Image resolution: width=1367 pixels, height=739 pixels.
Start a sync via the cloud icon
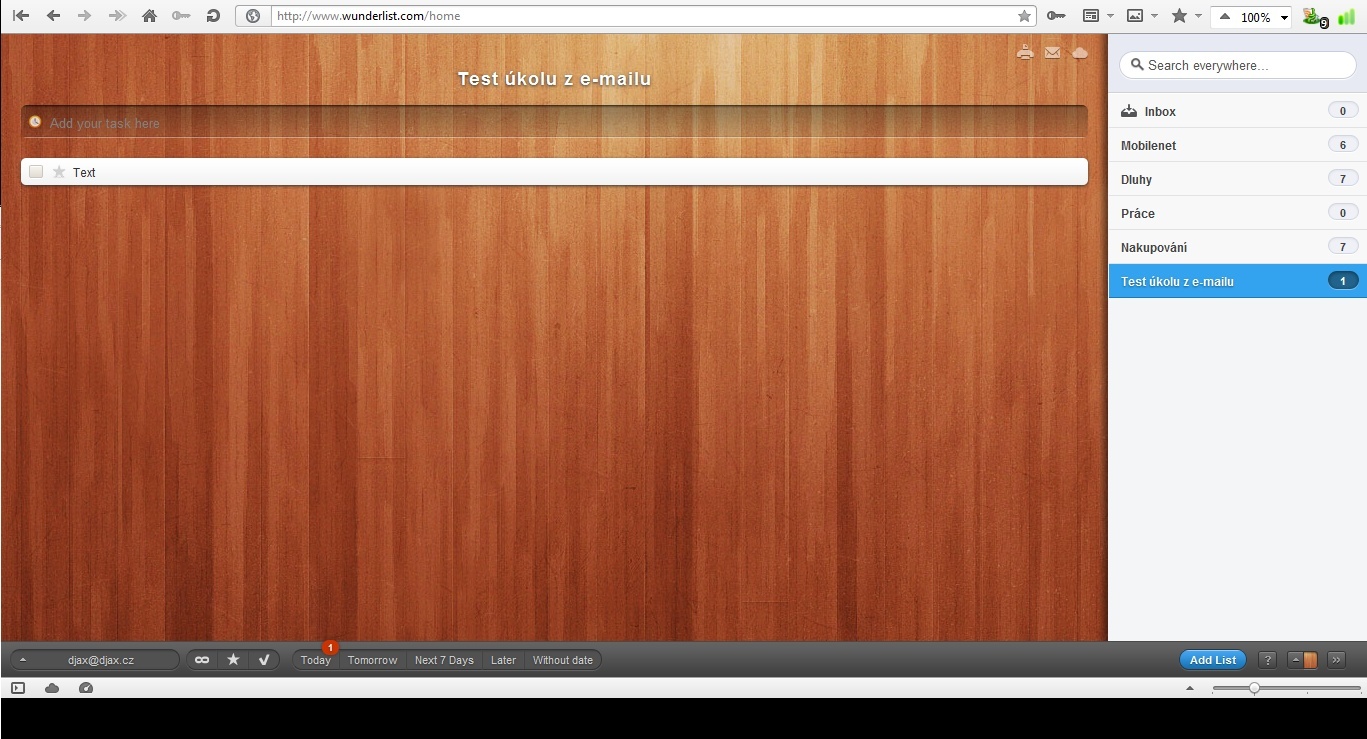[1079, 52]
